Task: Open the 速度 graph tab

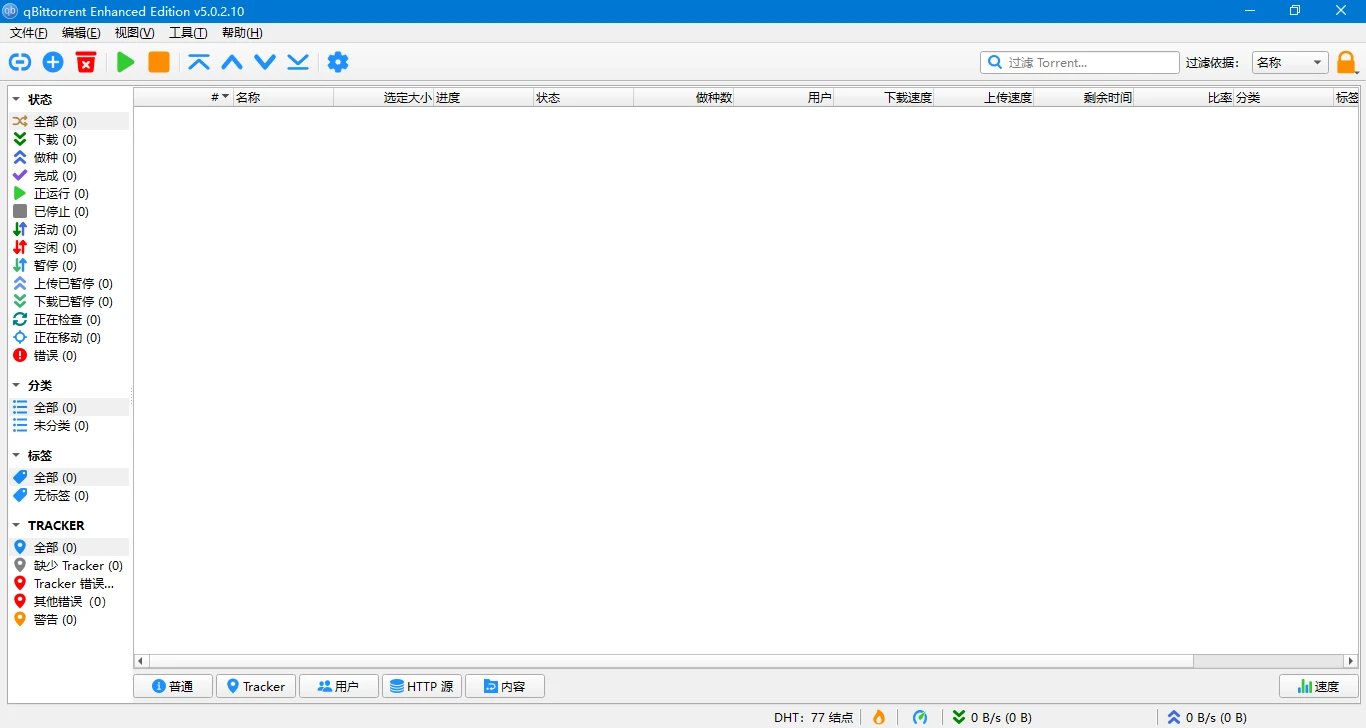Action: [1319, 686]
